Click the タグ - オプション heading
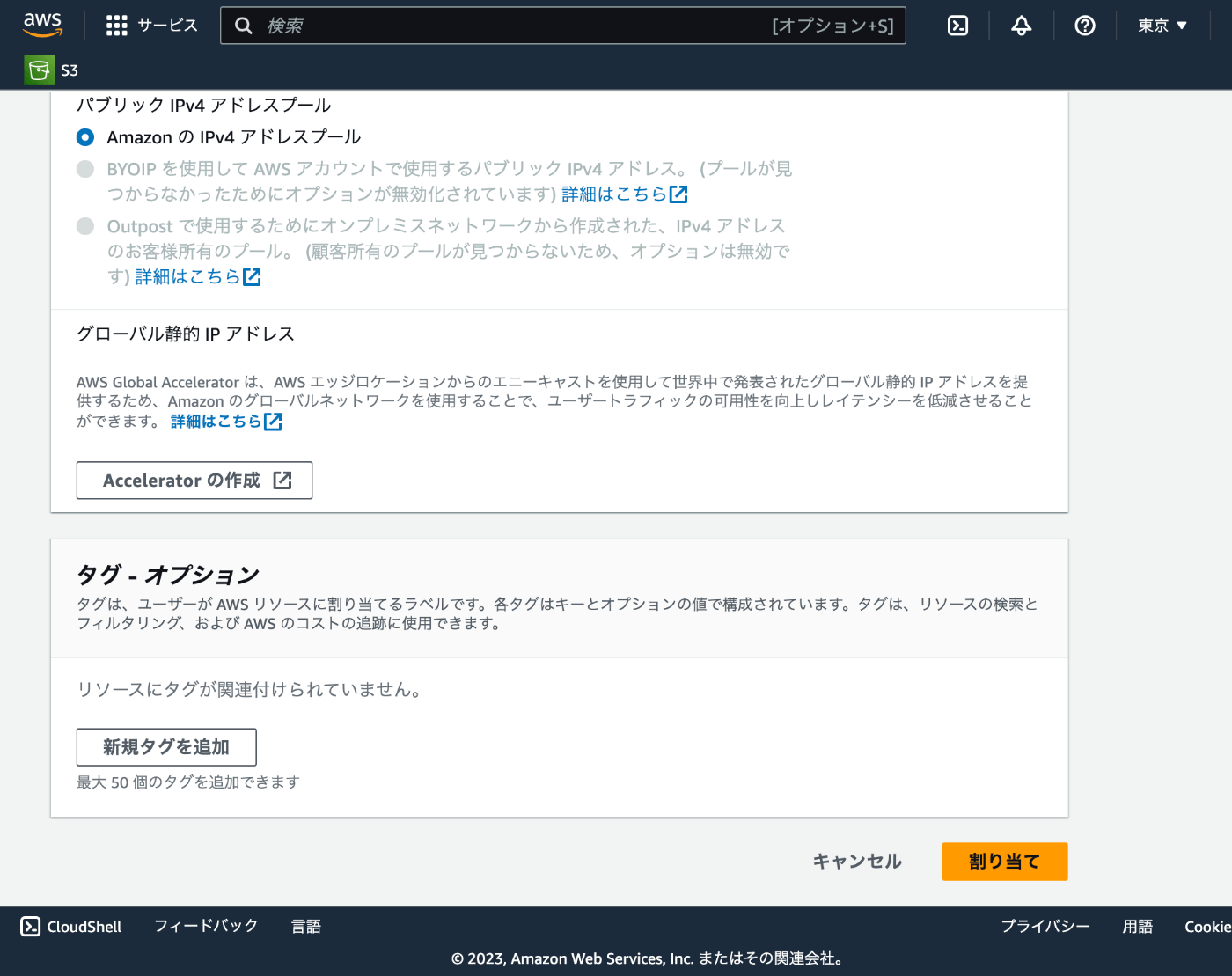Image resolution: width=1232 pixels, height=976 pixels. click(x=168, y=575)
